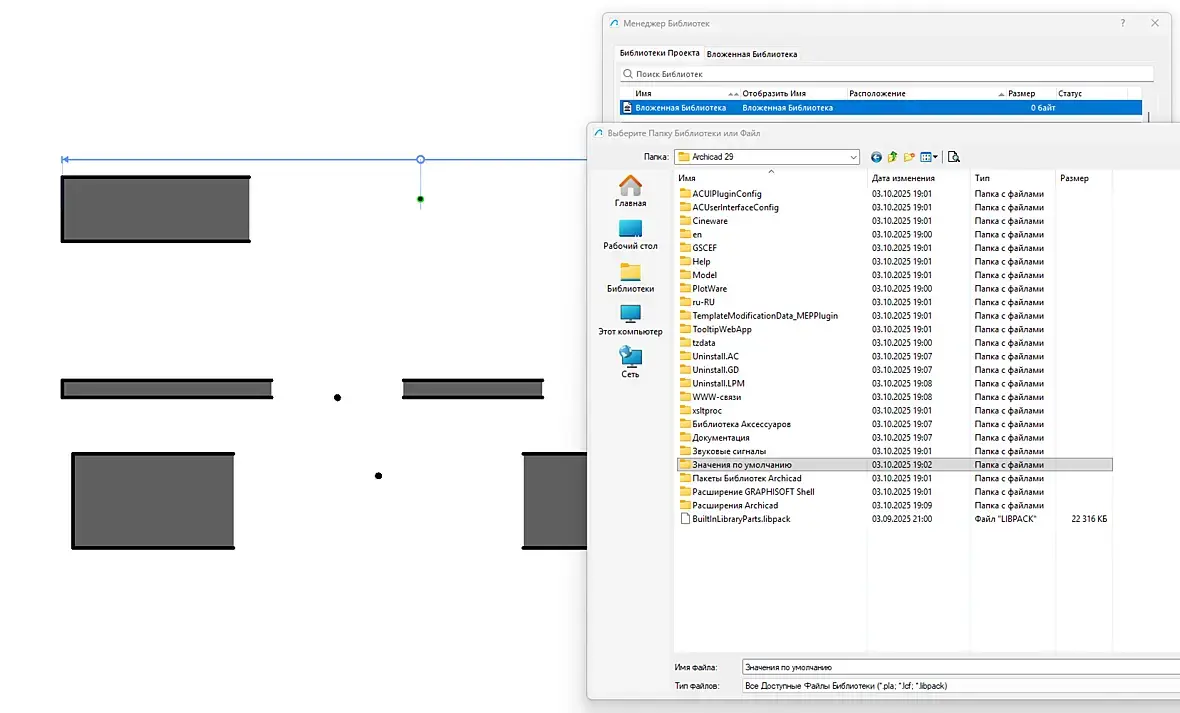Create a new folder in file dialog
The width and height of the screenshot is (1180, 713).
coord(909,157)
